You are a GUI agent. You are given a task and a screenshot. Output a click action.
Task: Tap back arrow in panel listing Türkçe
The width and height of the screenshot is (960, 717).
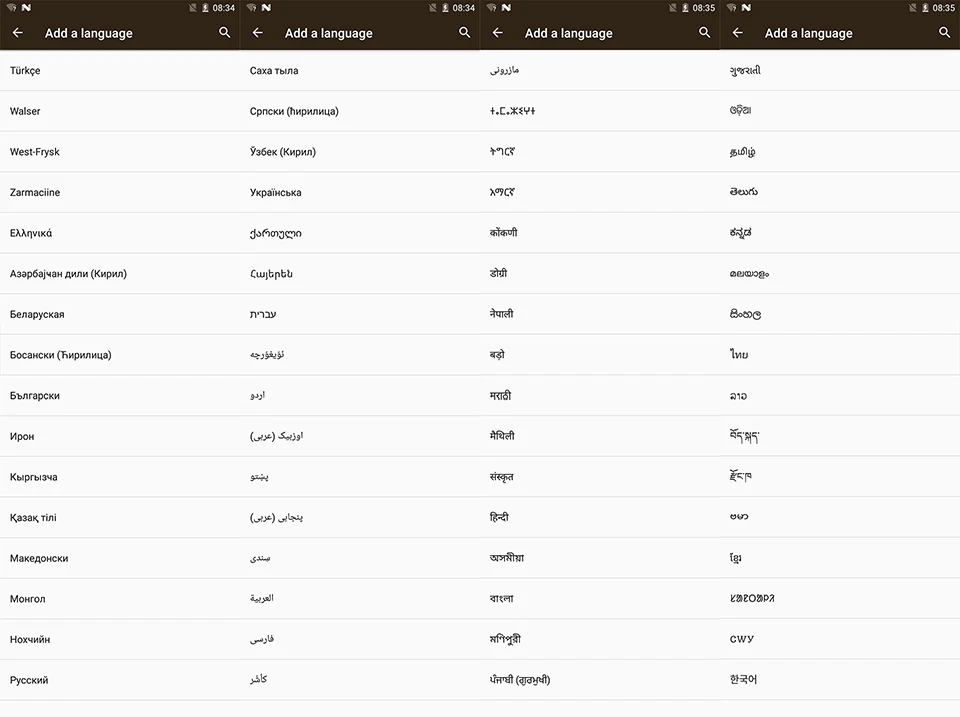[x=17, y=33]
